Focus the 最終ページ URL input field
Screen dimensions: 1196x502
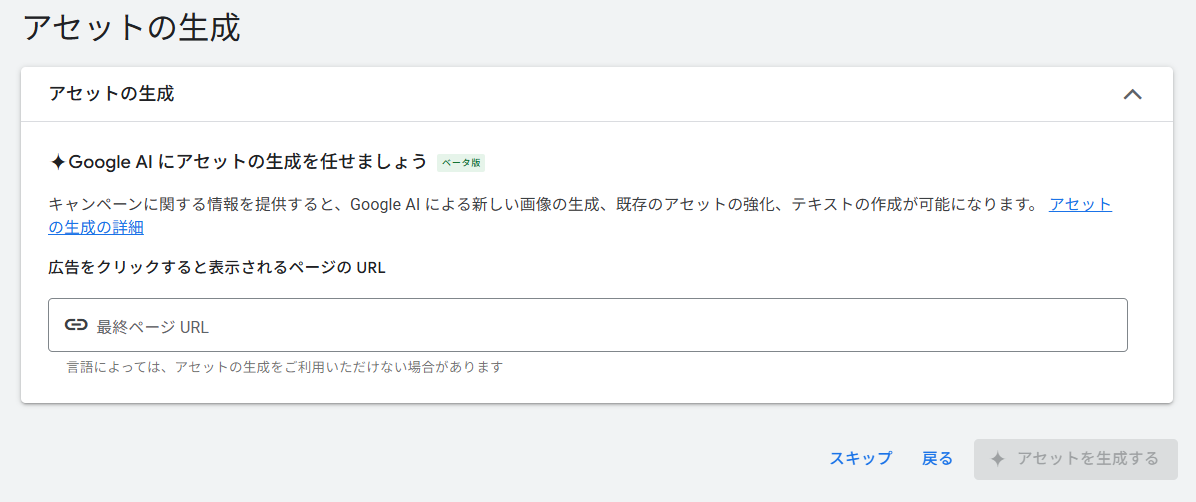click(x=600, y=326)
